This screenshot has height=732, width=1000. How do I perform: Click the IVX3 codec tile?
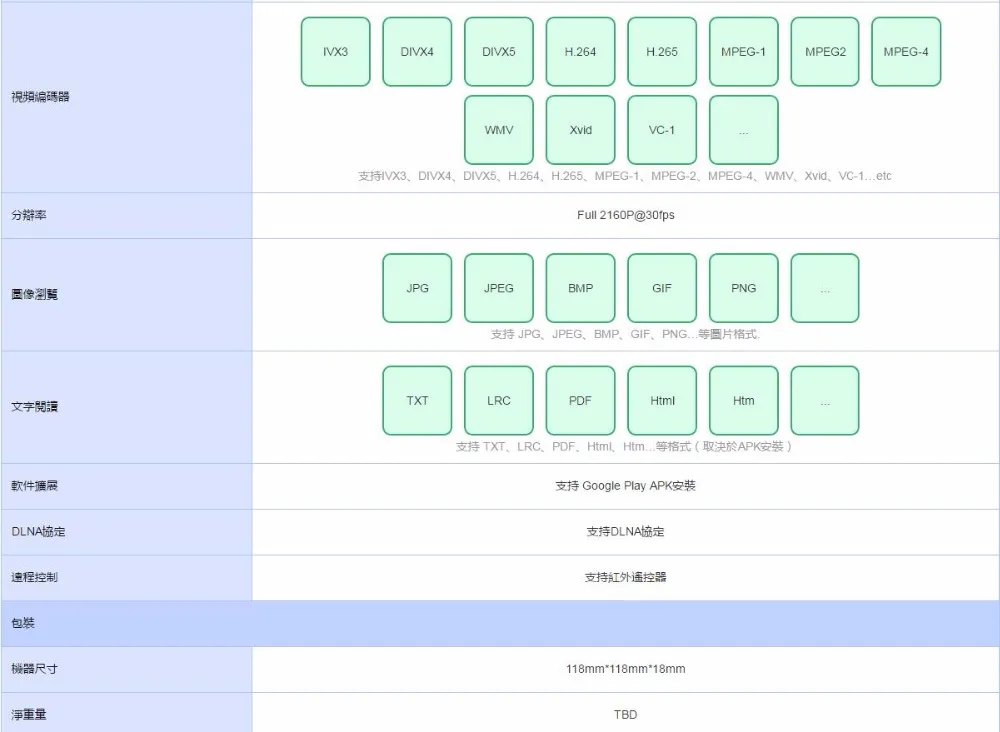[x=335, y=52]
